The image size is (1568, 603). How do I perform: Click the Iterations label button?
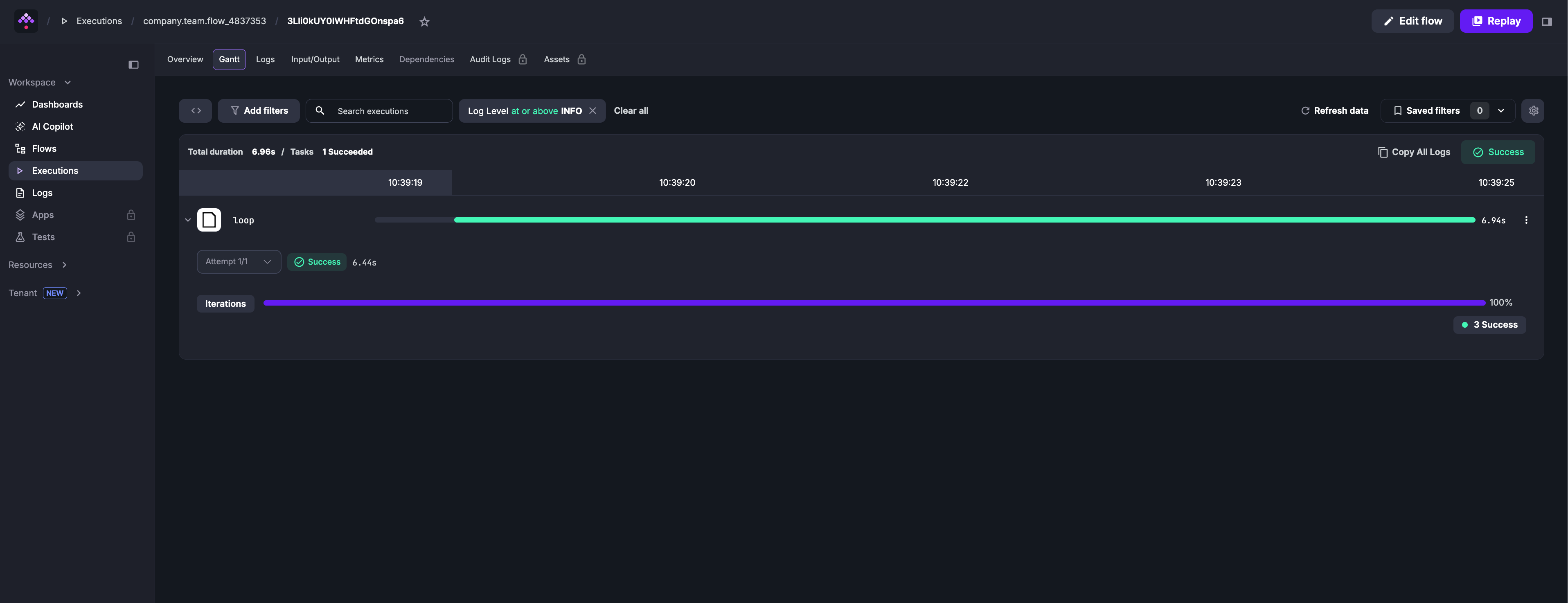(x=225, y=304)
